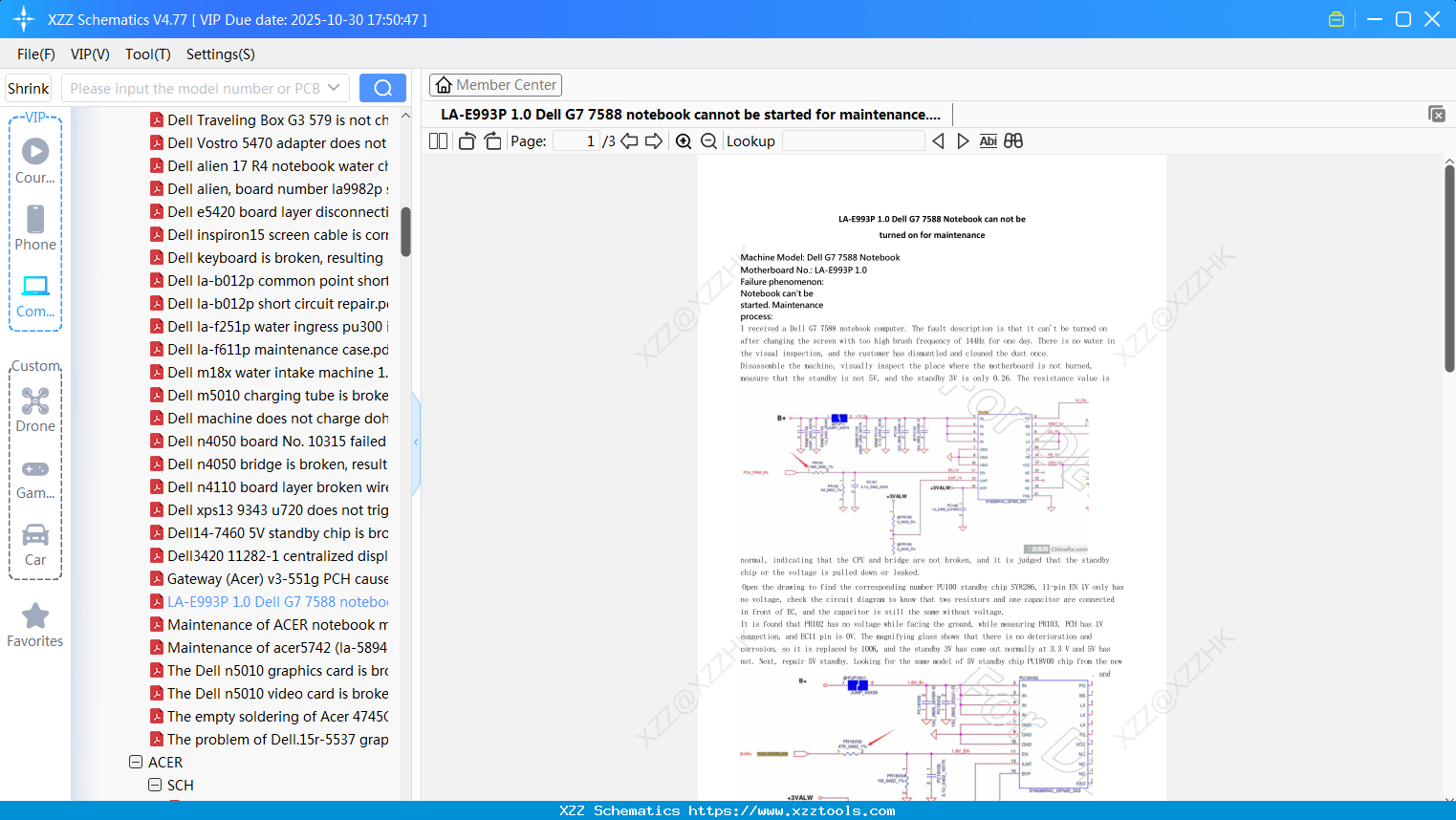
Task: Click the binoculars search icon
Action: [x=1013, y=141]
